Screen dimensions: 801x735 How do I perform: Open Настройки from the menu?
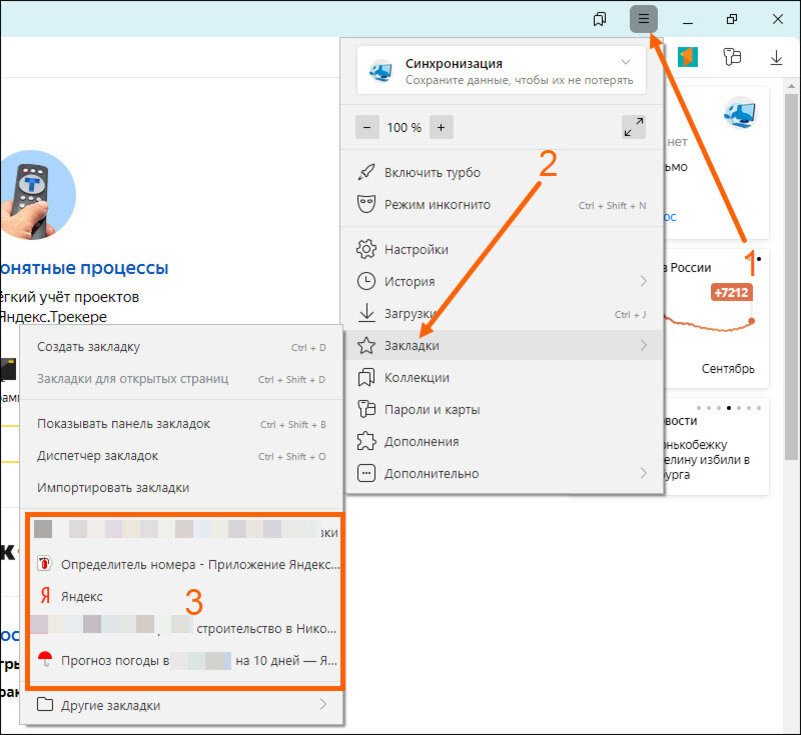pos(502,249)
